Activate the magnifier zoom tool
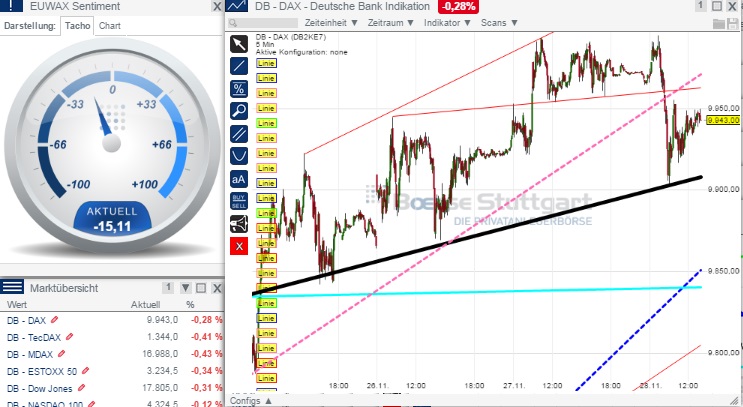This screenshot has width=743, height=407. 239,111
